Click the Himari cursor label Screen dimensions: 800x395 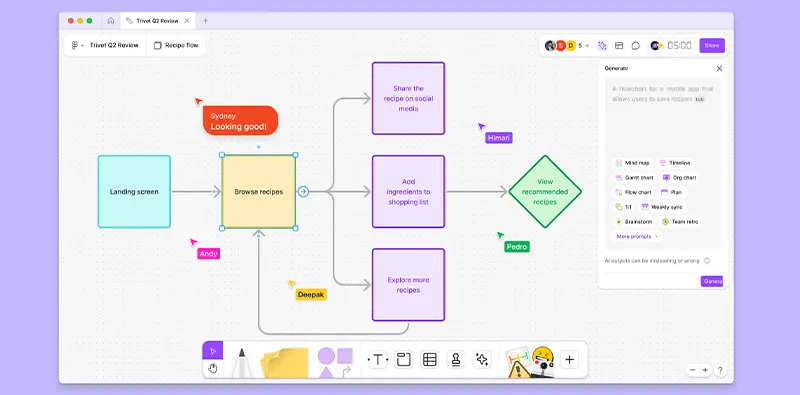498,138
